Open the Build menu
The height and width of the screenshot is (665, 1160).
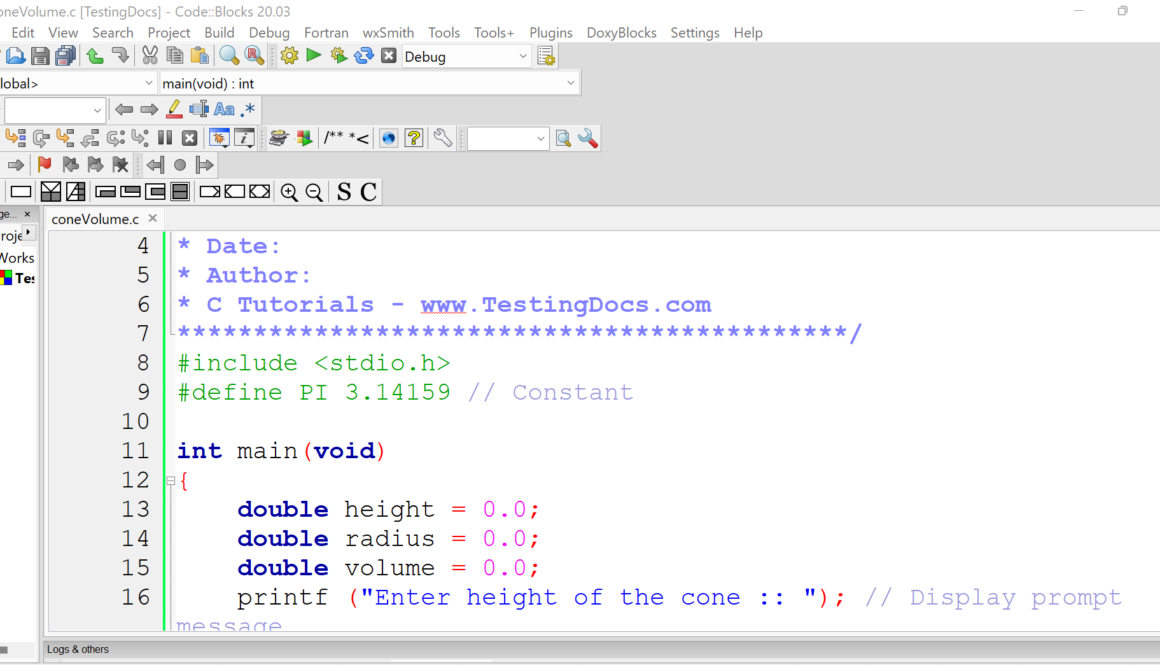(x=219, y=32)
